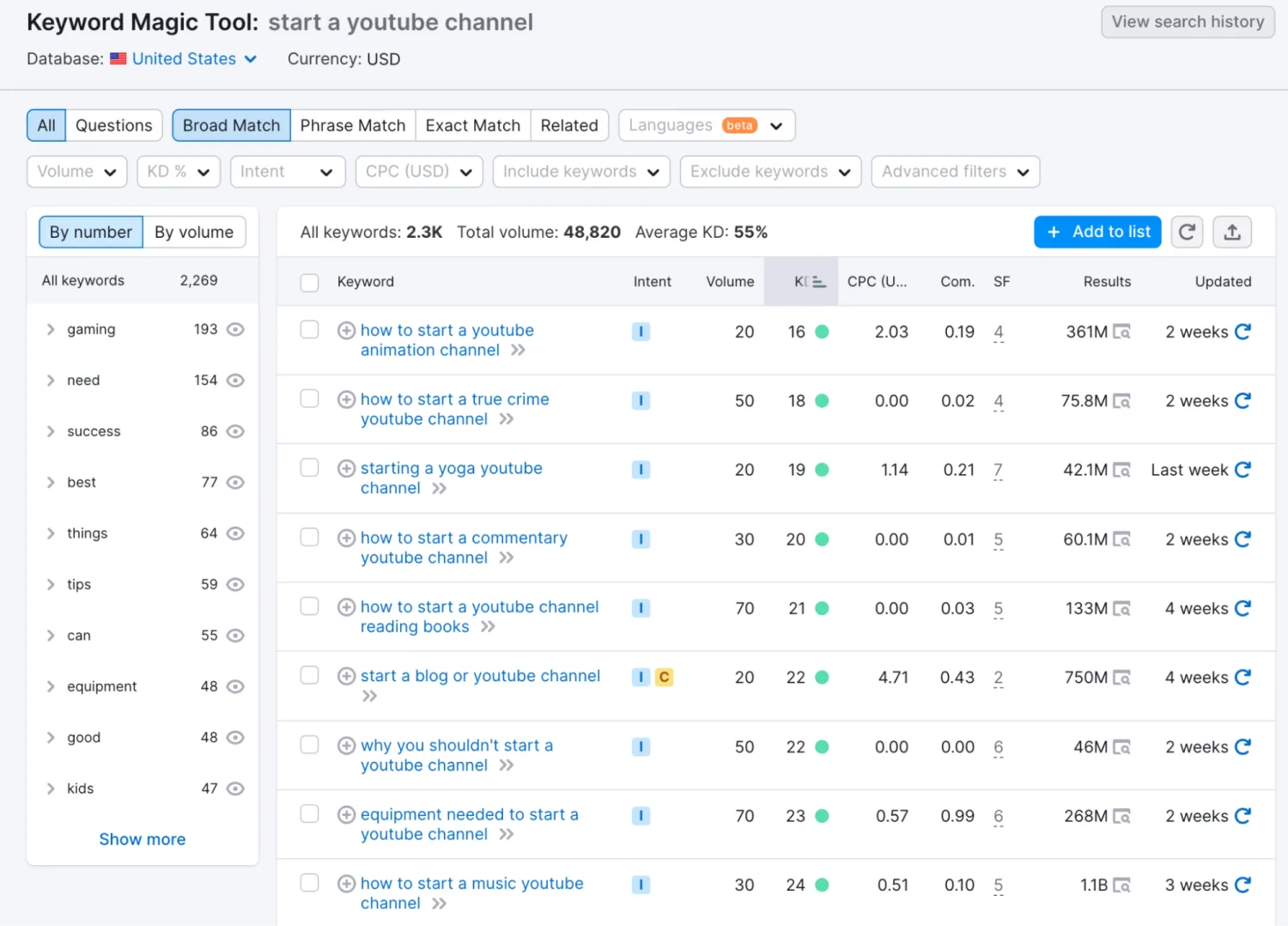Open SERP results icon next to 750M
This screenshot has width=1288, height=926.
point(1121,678)
